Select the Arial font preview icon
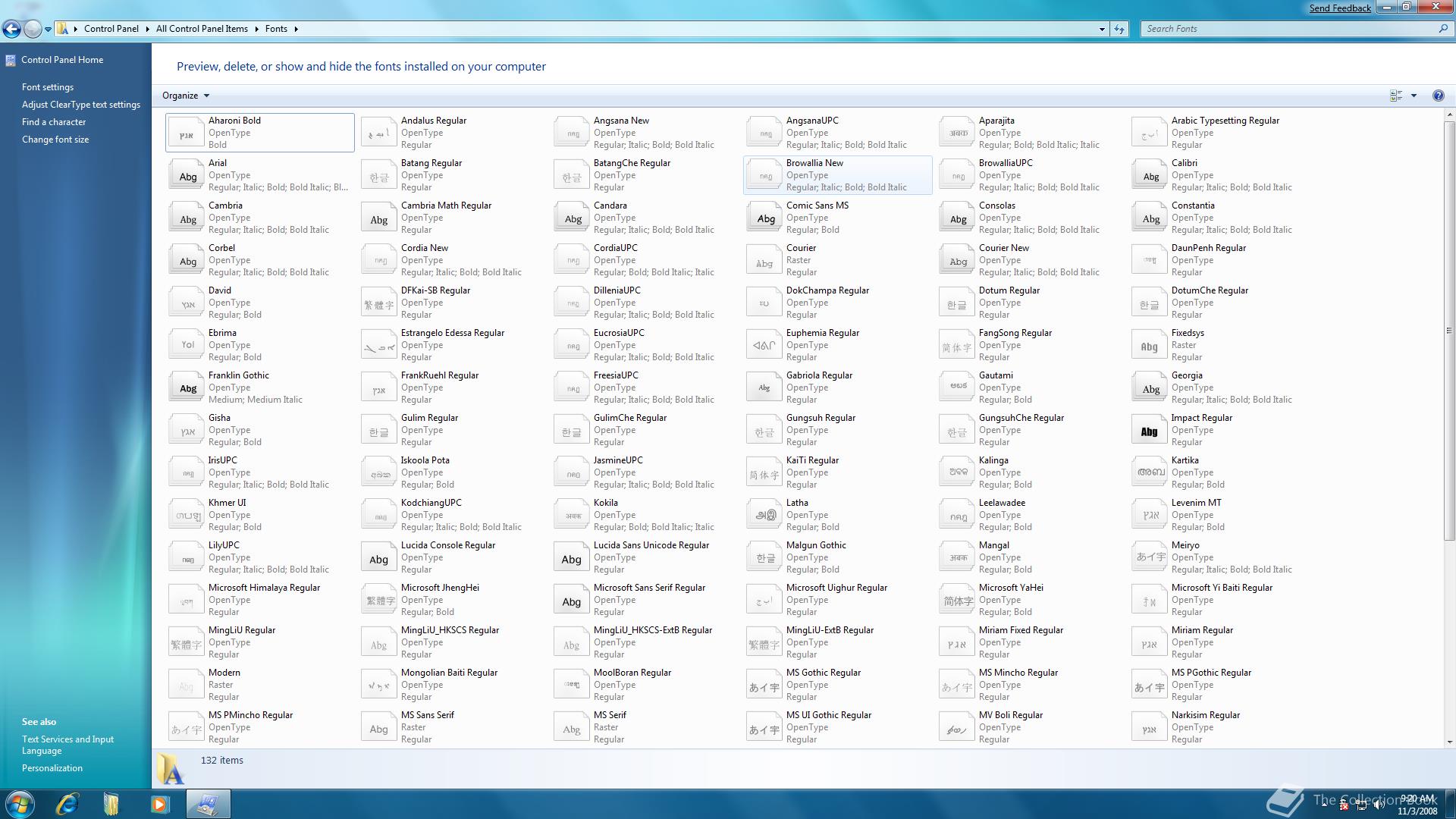This screenshot has height=819, width=1456. pyautogui.click(x=187, y=175)
